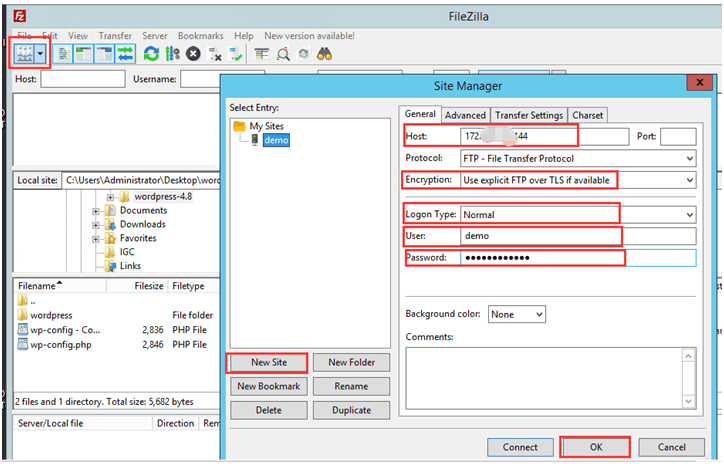The width and height of the screenshot is (724, 464).
Task: Open the Bookmarks menu
Action: (x=201, y=35)
